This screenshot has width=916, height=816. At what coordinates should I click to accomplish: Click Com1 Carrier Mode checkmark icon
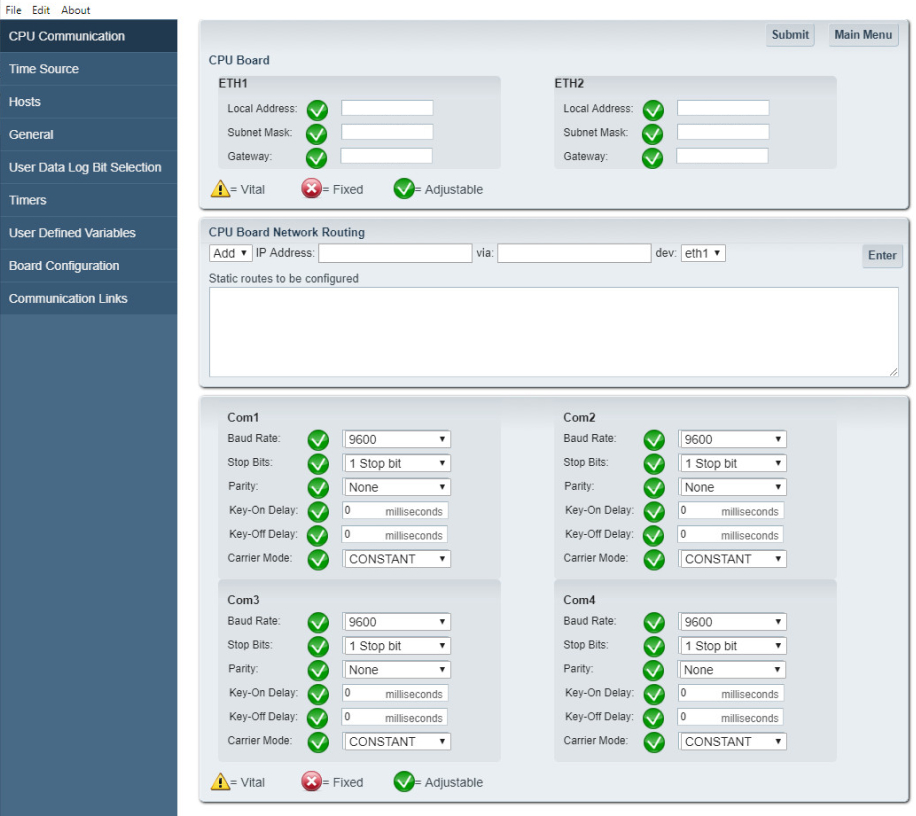[318, 560]
